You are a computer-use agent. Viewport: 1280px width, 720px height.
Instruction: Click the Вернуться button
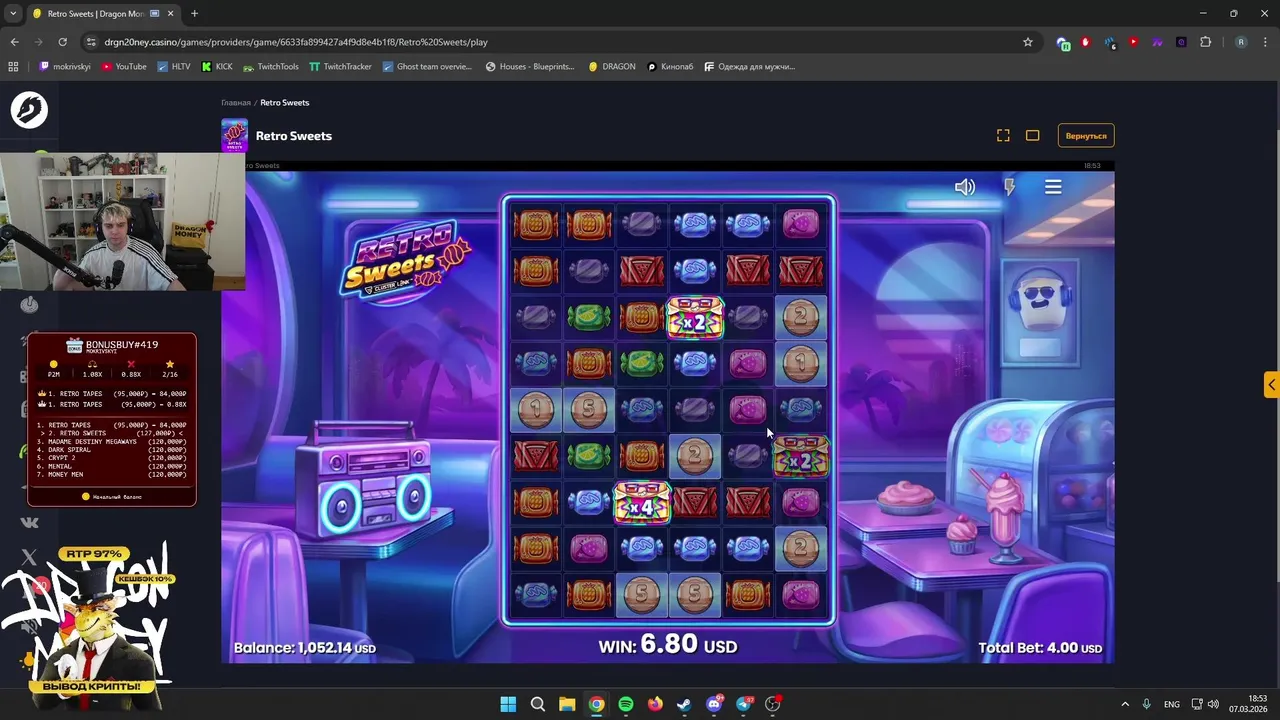tap(1086, 135)
